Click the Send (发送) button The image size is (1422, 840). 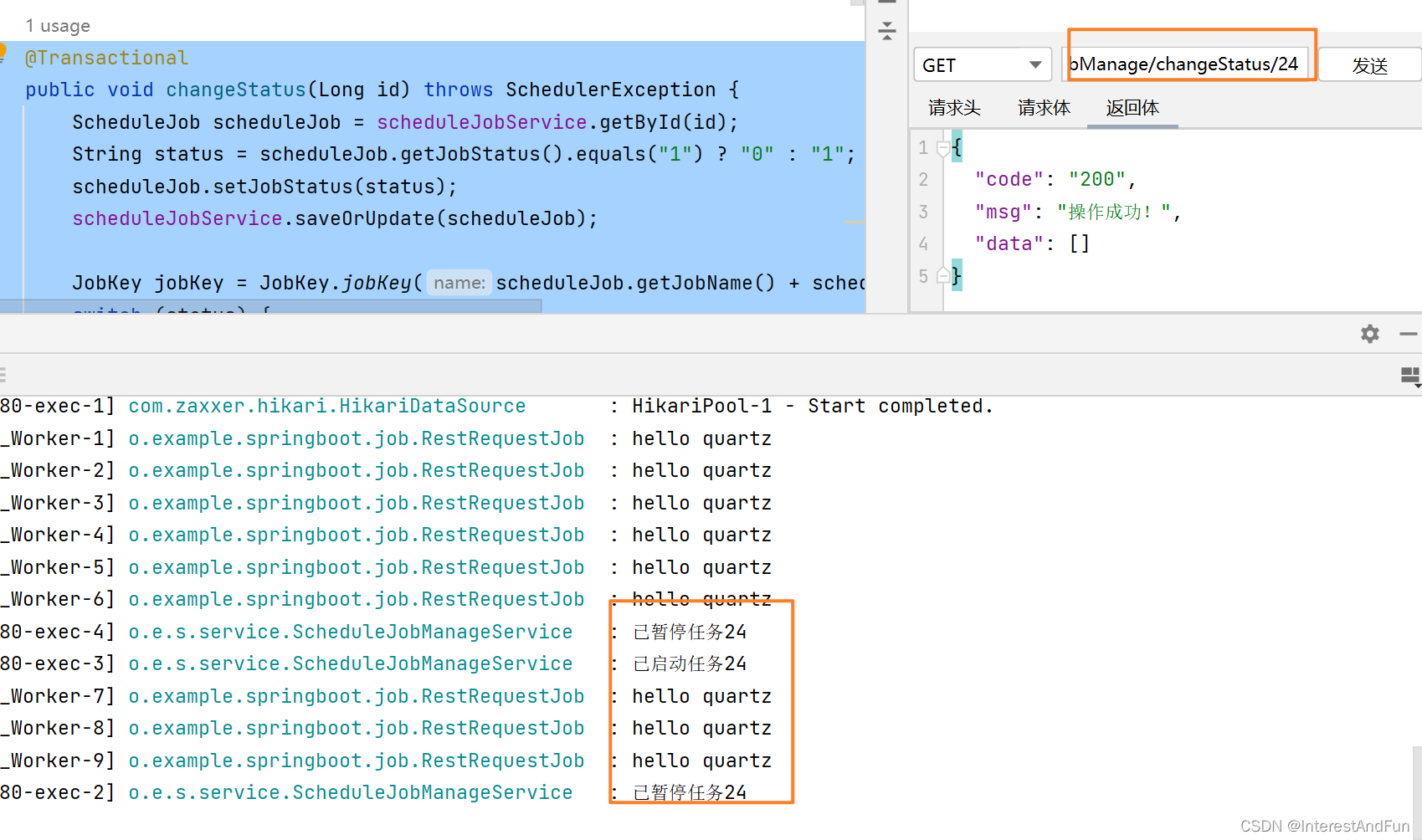tap(1370, 65)
